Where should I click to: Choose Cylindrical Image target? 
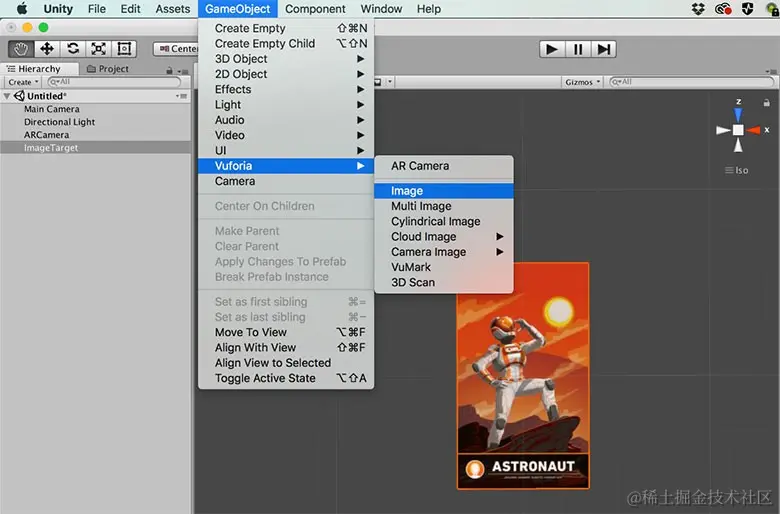coord(444,221)
